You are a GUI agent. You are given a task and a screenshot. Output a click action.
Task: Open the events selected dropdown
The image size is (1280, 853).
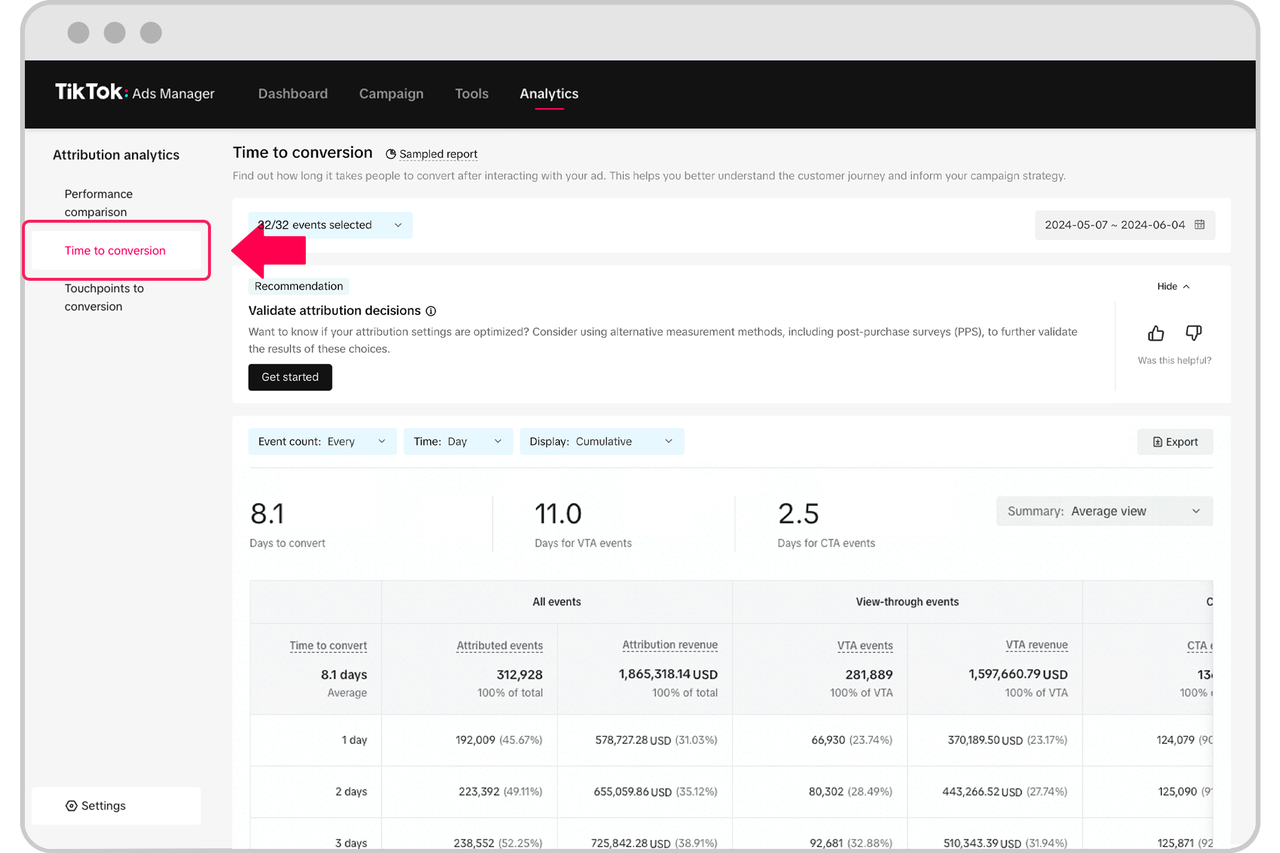point(330,225)
